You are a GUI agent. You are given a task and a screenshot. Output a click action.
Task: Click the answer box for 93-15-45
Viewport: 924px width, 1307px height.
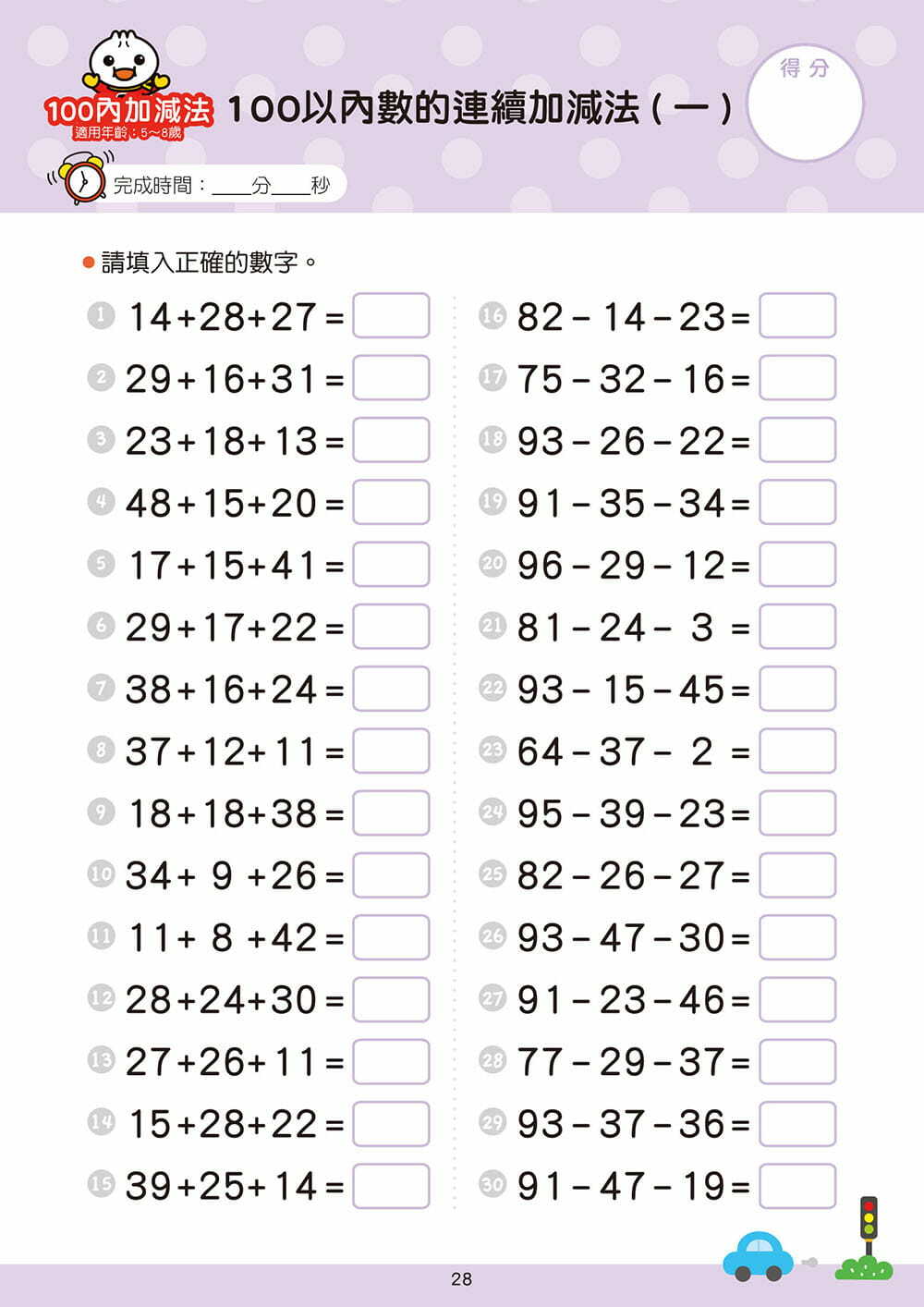pyautogui.click(x=797, y=689)
